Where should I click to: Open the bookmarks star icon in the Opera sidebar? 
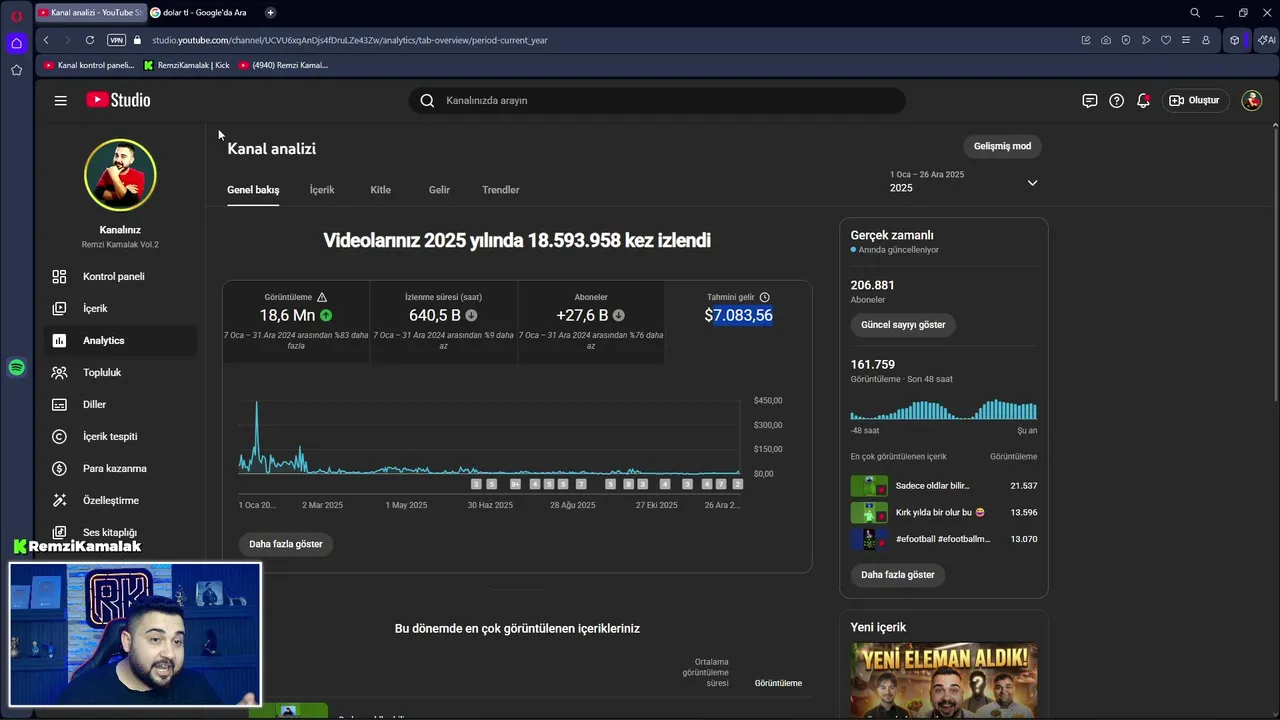(x=16, y=70)
